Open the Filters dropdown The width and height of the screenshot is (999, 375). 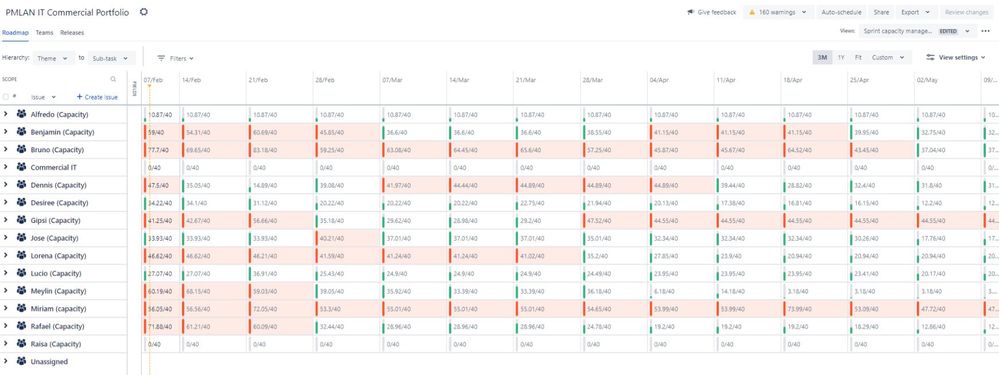pos(175,58)
